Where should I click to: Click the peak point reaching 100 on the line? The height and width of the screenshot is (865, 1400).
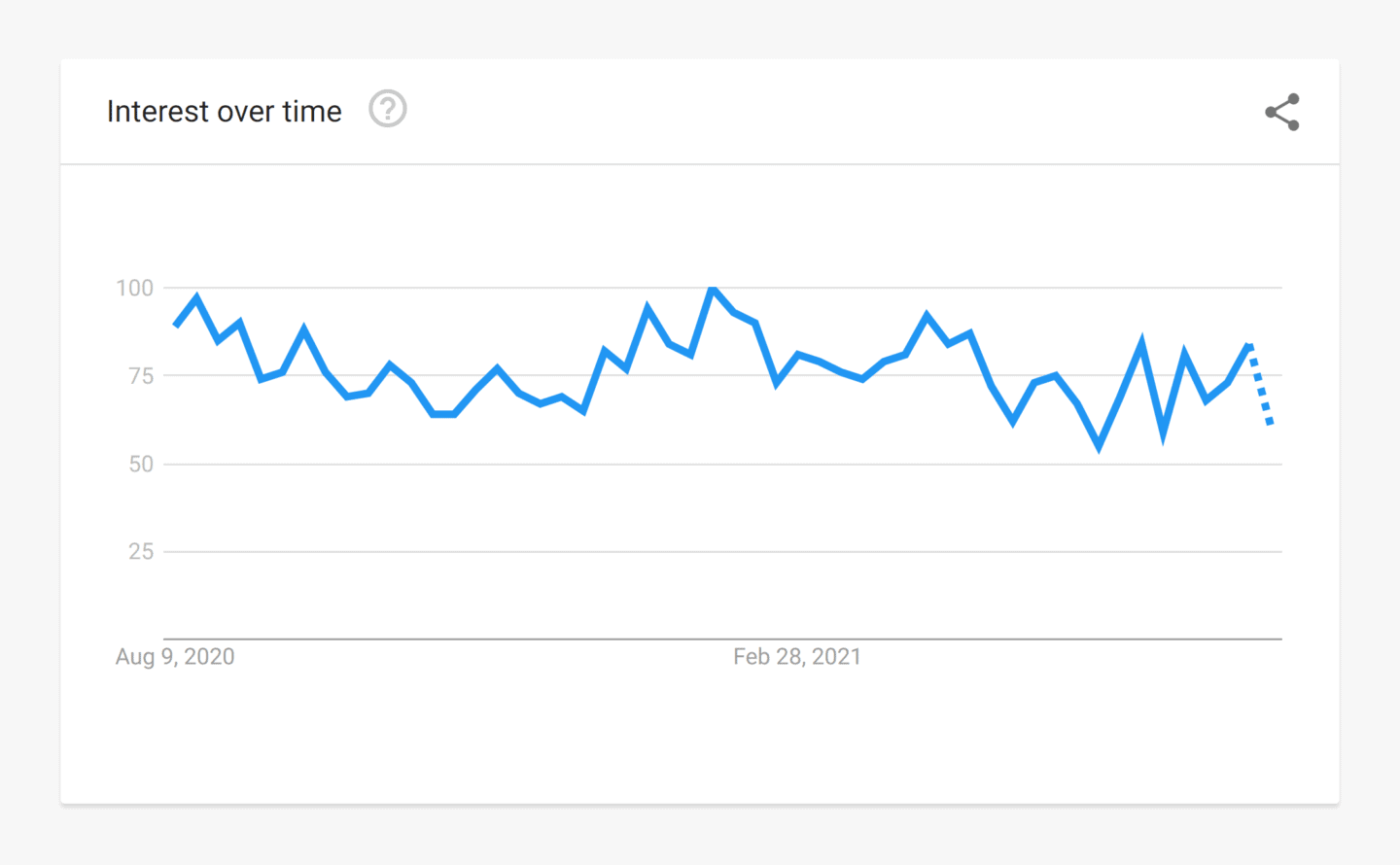click(713, 288)
